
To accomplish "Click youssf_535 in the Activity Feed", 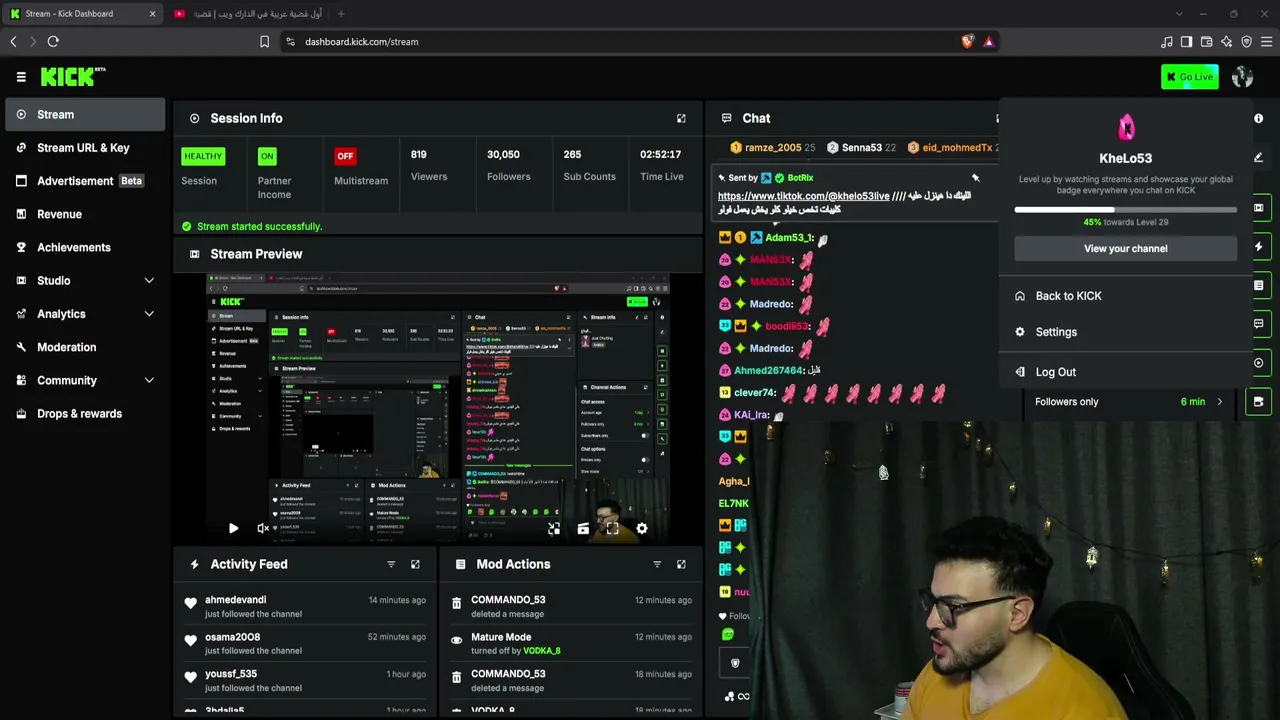I will pyautogui.click(x=231, y=674).
